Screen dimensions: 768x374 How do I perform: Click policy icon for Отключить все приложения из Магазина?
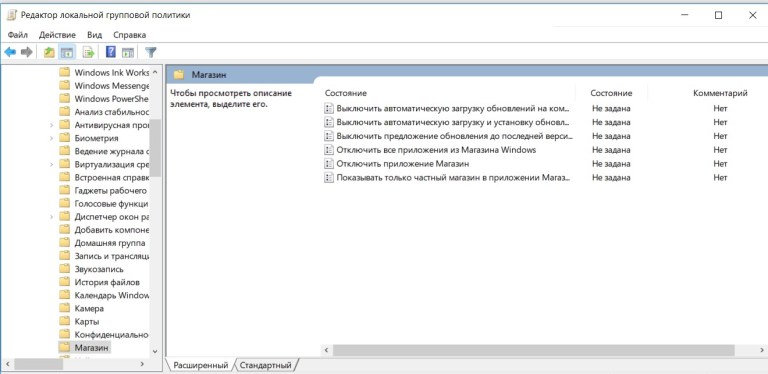[x=329, y=150]
